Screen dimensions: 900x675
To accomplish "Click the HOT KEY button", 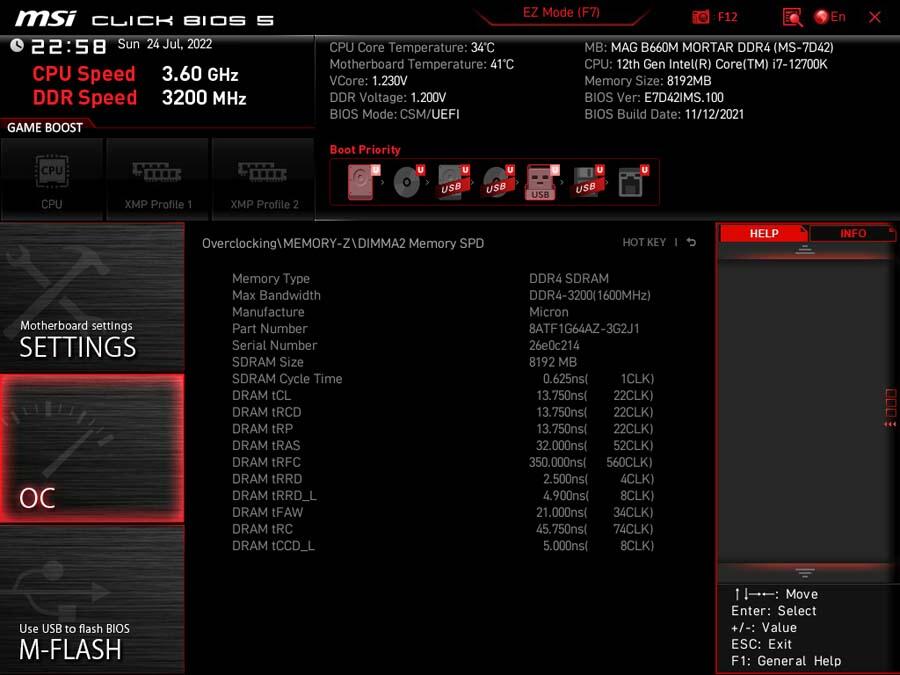I will coord(644,242).
